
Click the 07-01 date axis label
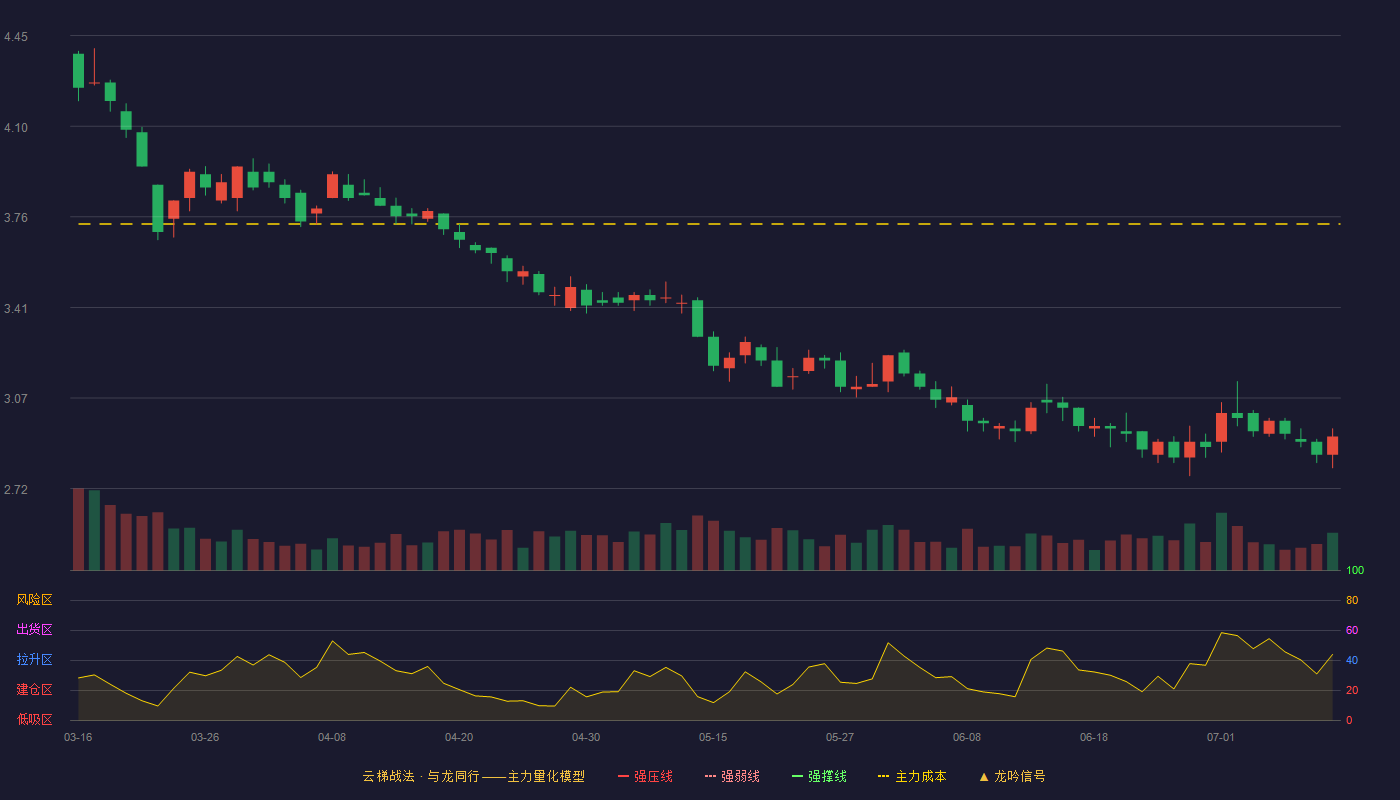(1220, 737)
